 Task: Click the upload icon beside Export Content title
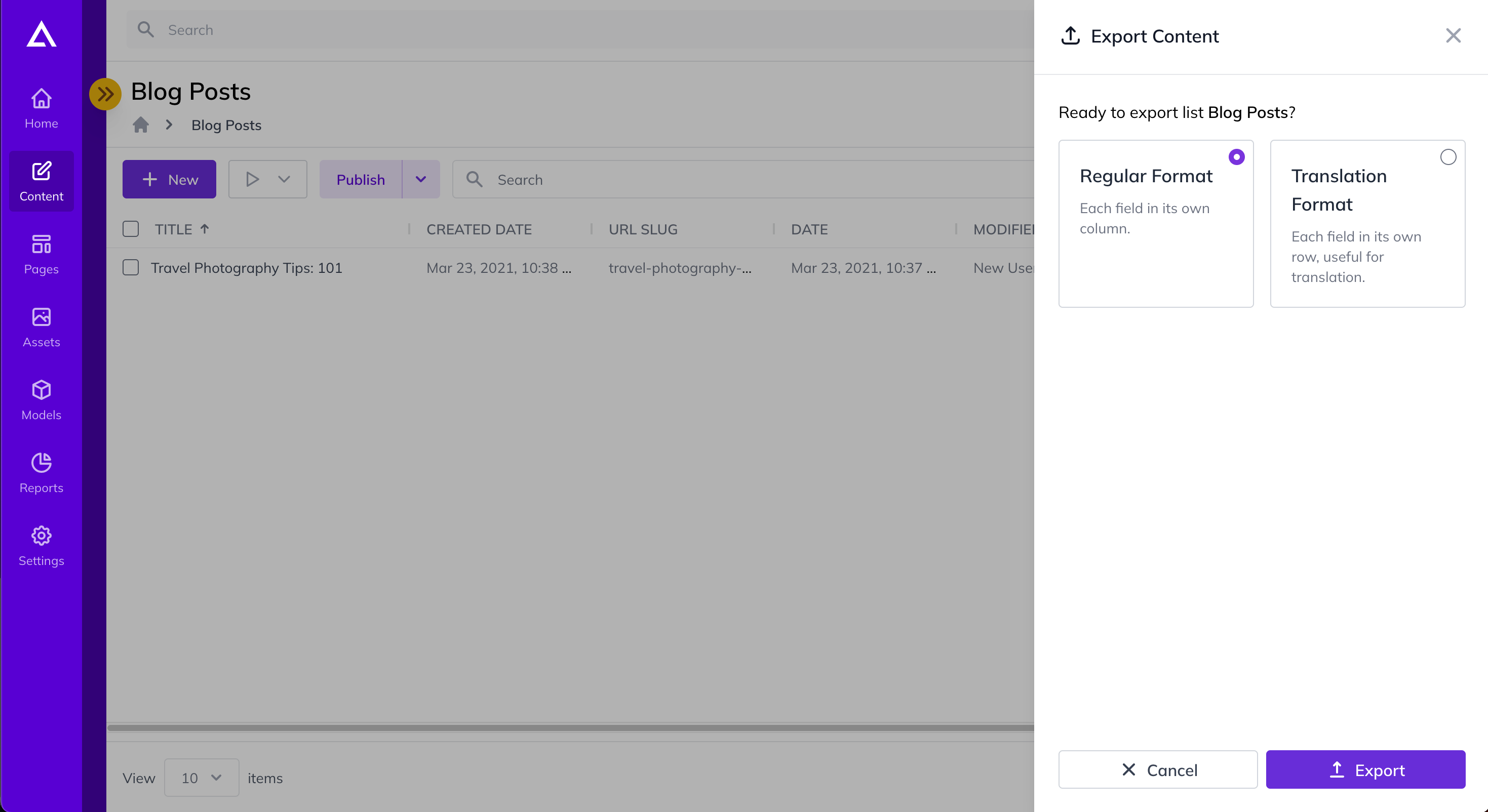[1070, 35]
